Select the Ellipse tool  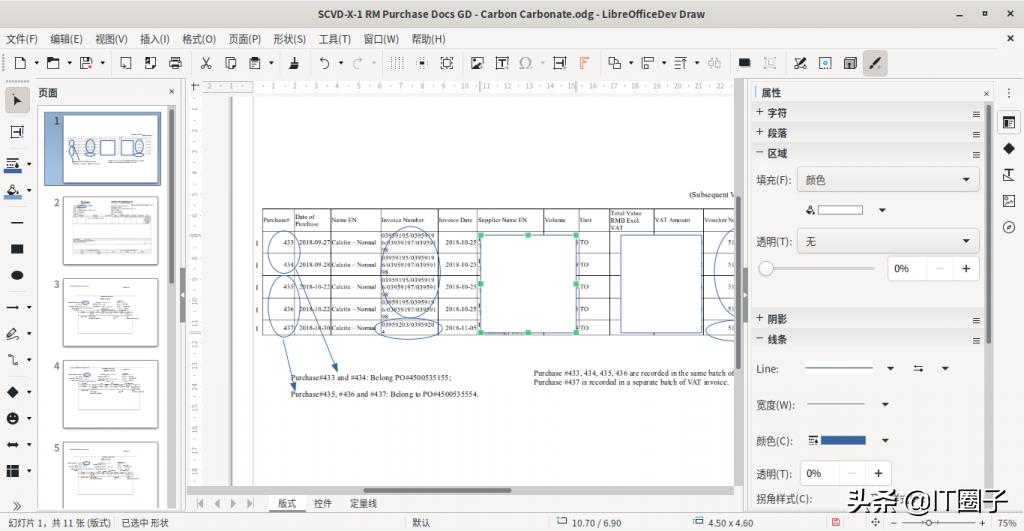pyautogui.click(x=18, y=275)
